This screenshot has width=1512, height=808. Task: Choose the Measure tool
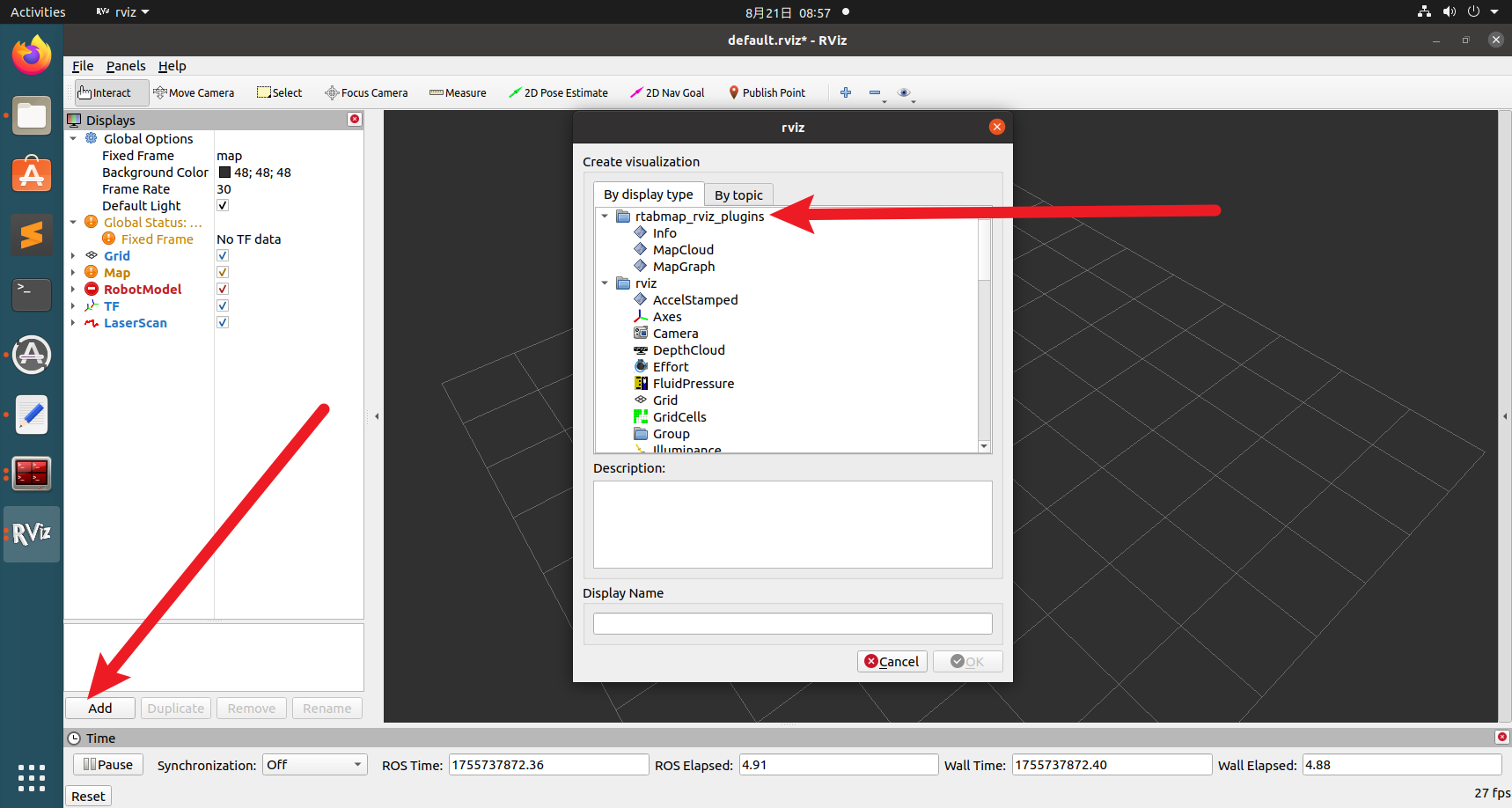pyautogui.click(x=458, y=92)
